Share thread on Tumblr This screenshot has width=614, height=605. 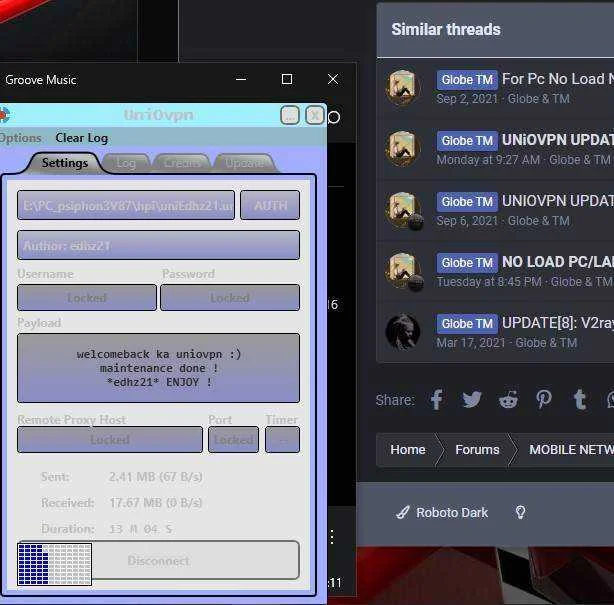(580, 399)
